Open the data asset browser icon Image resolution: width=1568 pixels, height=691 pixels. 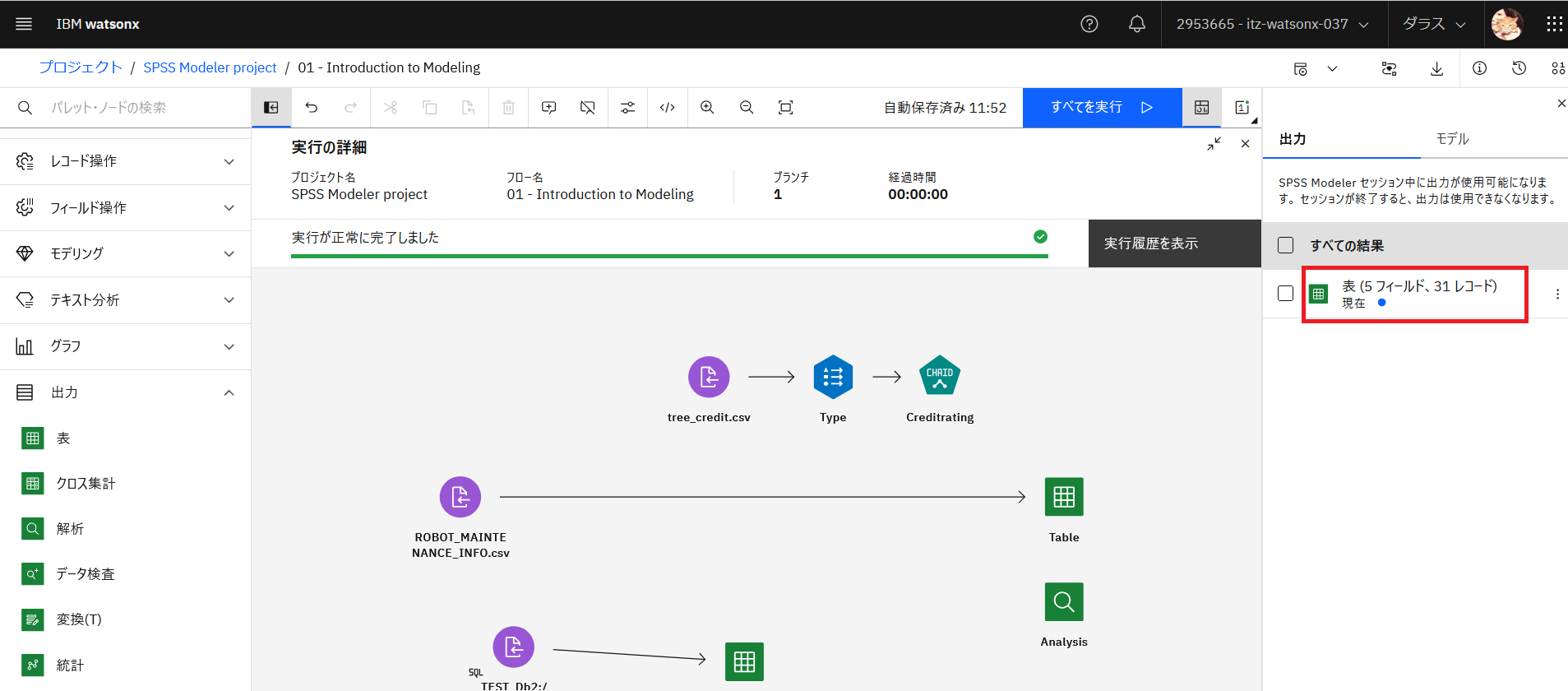[x=1558, y=68]
